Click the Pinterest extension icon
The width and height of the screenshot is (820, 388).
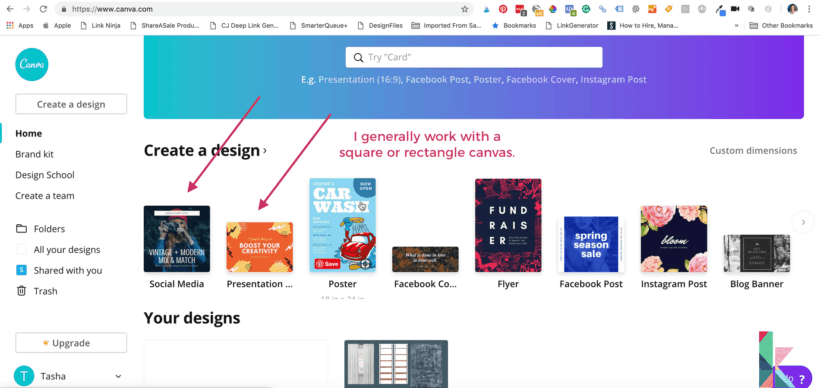503,9
